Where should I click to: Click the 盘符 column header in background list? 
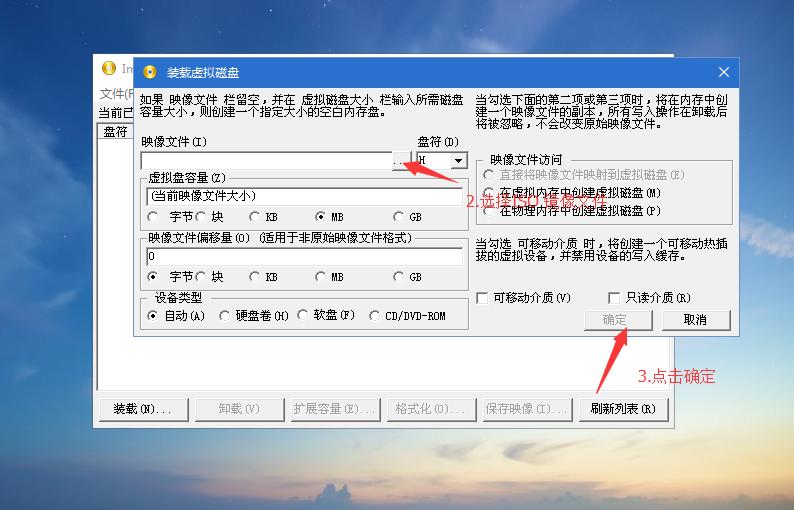point(115,132)
